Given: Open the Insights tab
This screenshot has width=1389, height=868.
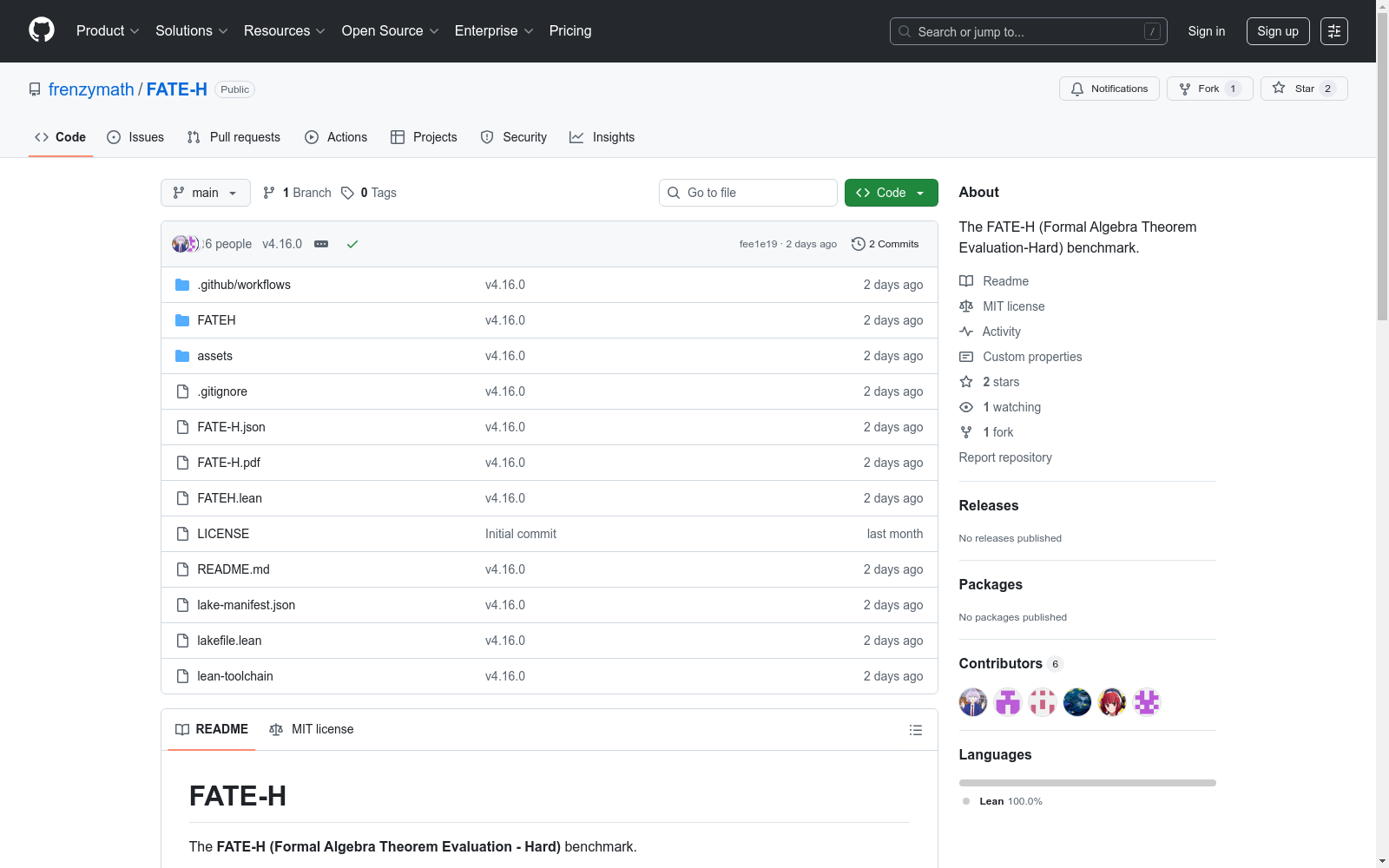Looking at the screenshot, I should tap(602, 137).
